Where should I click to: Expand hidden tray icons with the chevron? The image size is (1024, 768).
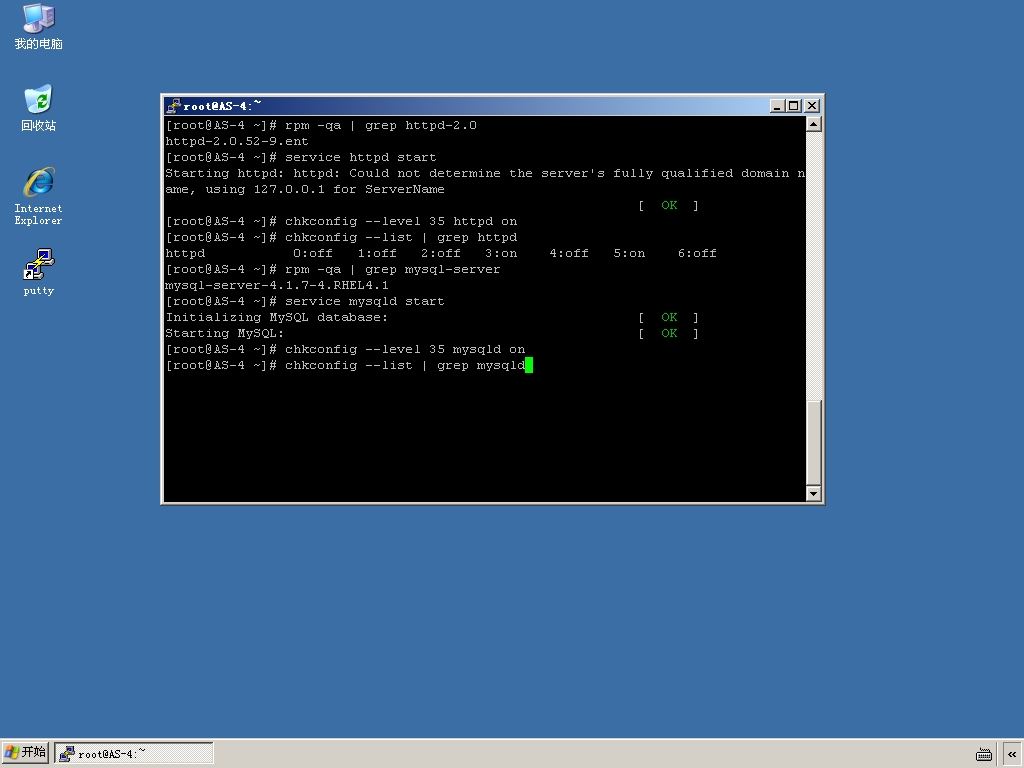[1012, 754]
